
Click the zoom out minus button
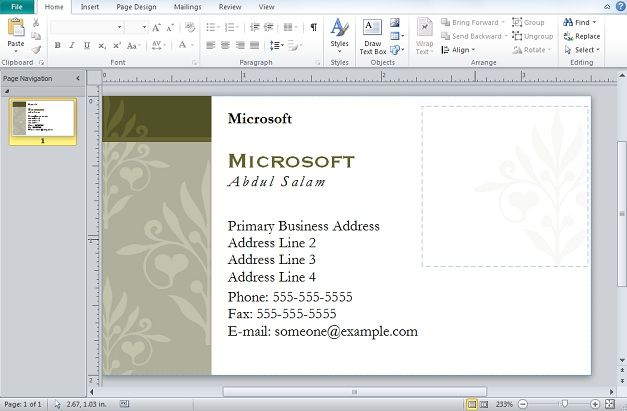click(523, 404)
